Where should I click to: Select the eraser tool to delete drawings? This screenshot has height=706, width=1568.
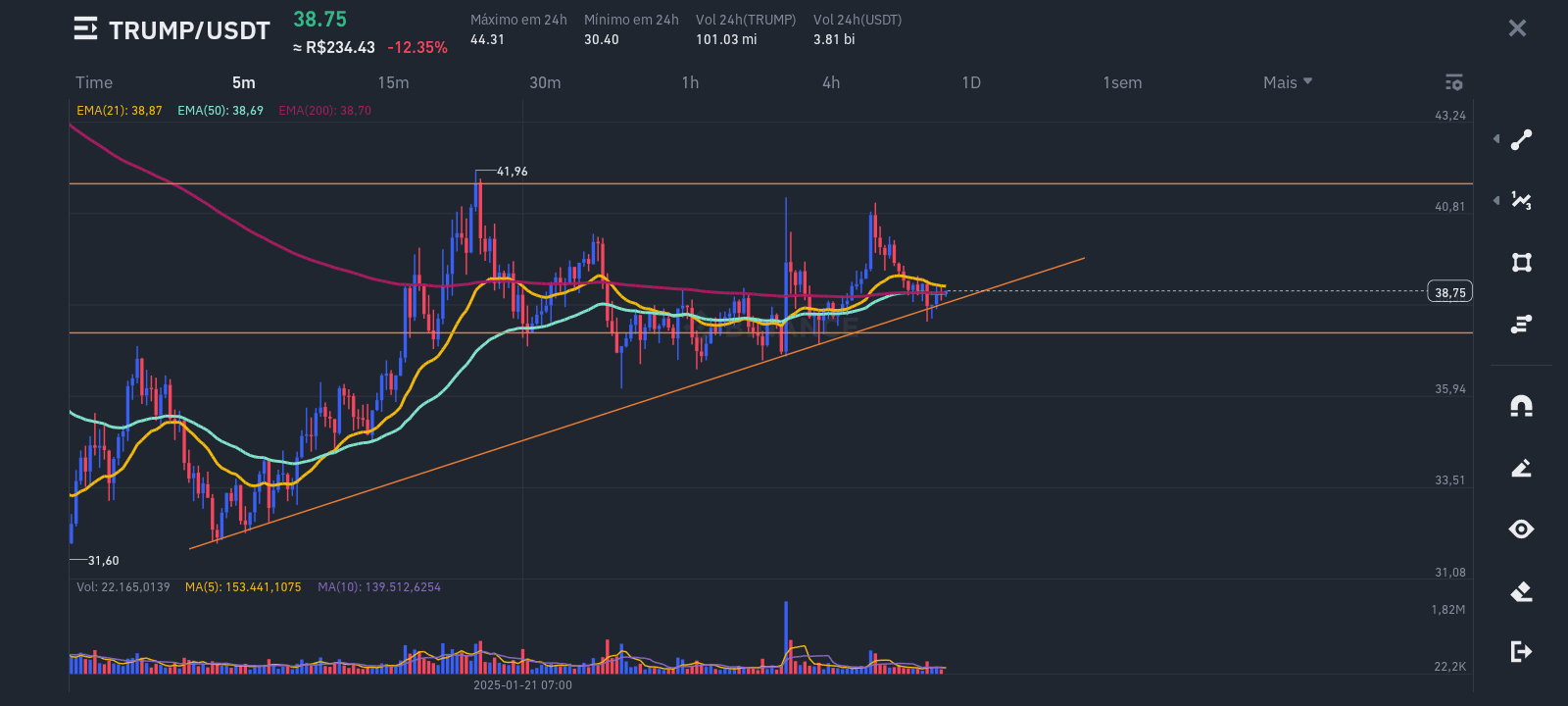1521,591
